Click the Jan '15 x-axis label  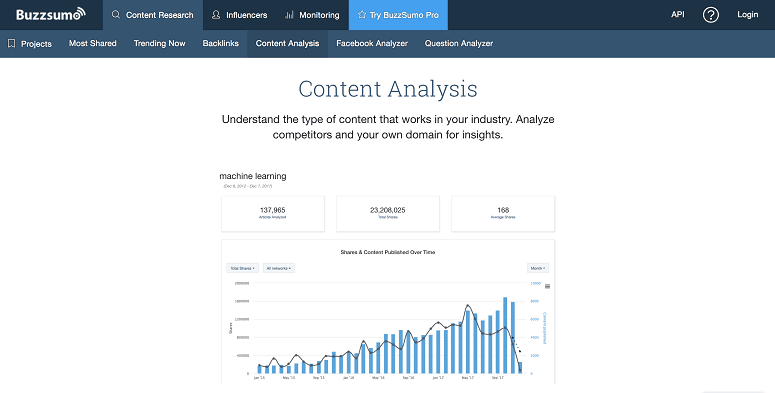pos(259,378)
